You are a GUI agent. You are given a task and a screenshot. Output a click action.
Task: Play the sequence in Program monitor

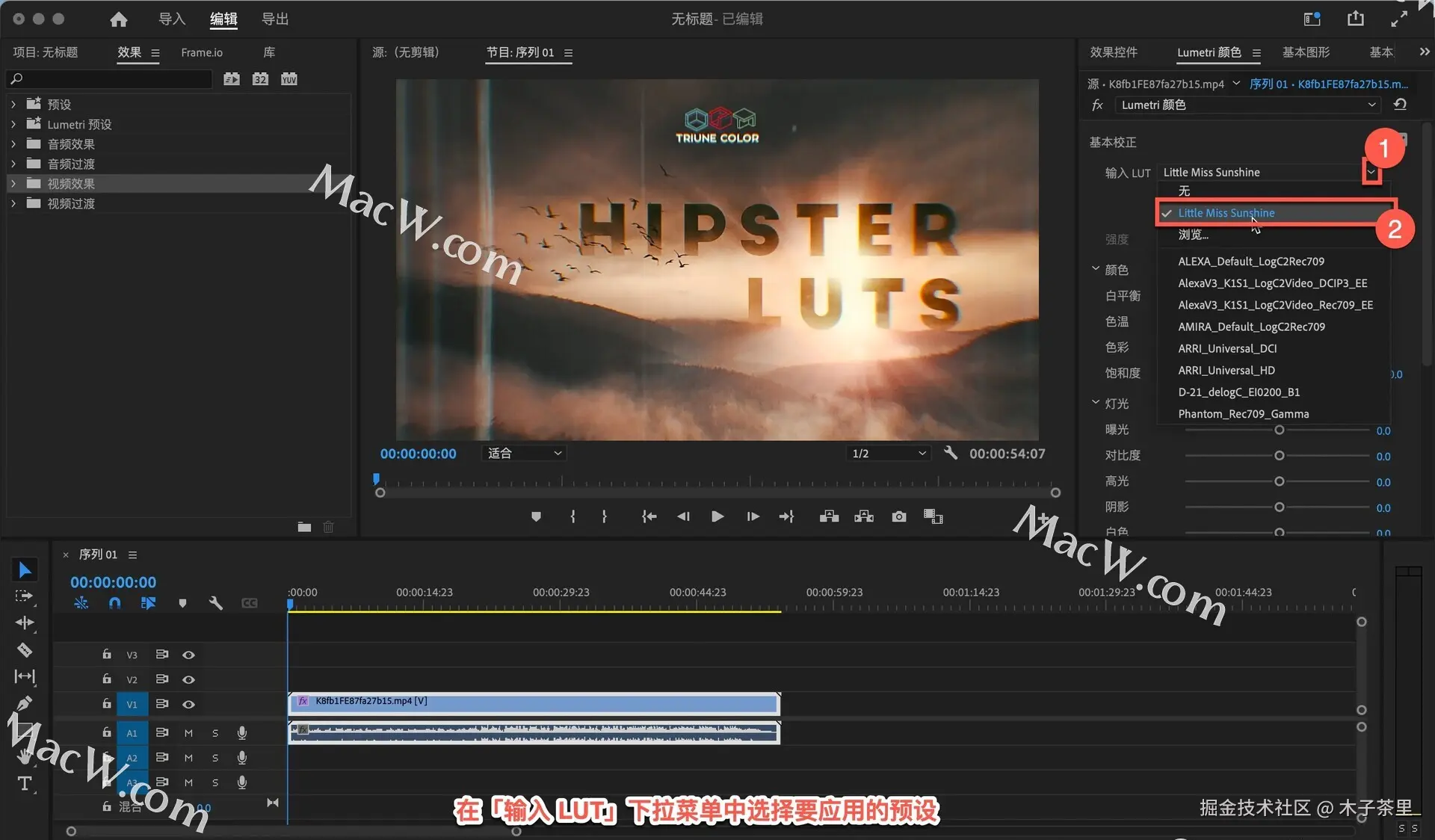[x=717, y=516]
